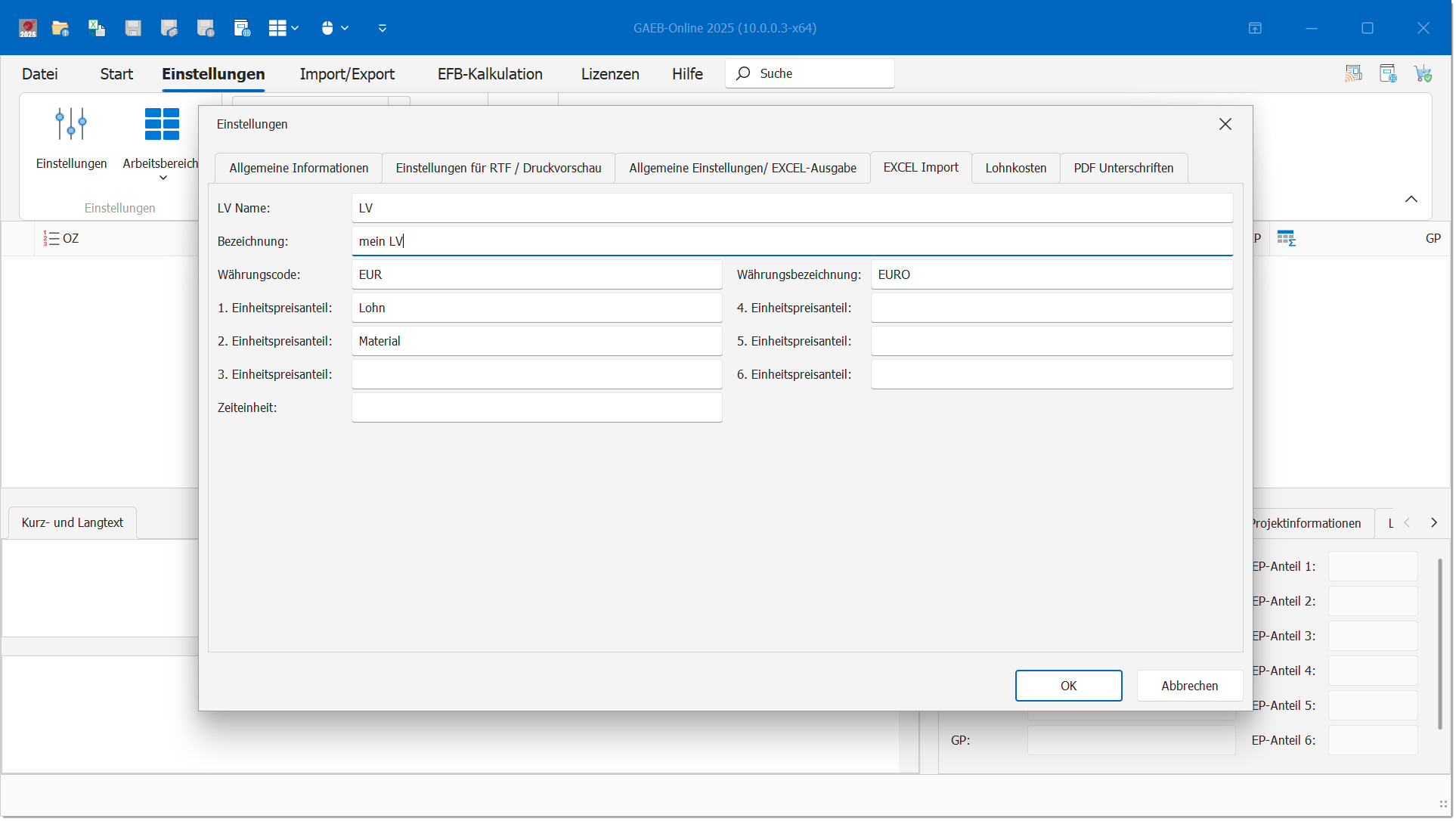Image resolution: width=1456 pixels, height=821 pixels.
Task: Click the news feed icon near search
Action: 1352,73
